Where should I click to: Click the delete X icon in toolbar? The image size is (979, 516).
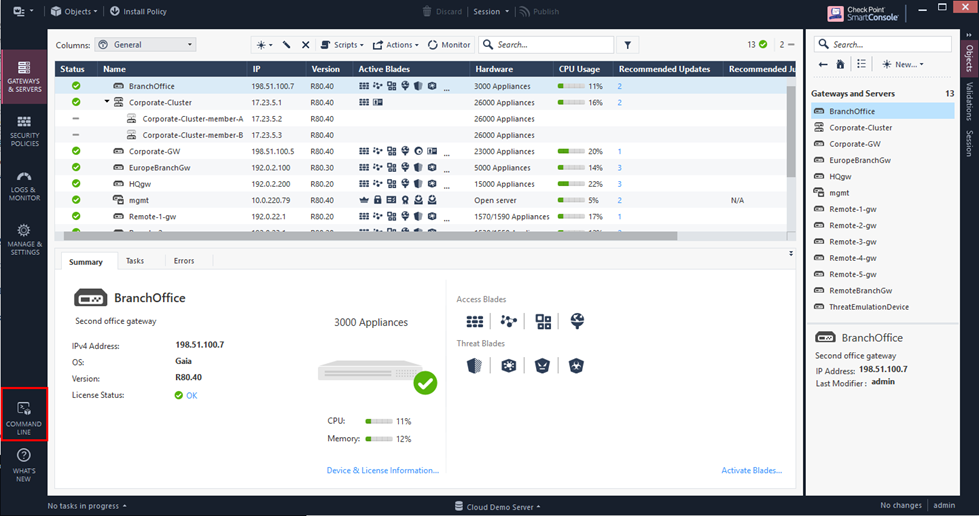(x=305, y=45)
